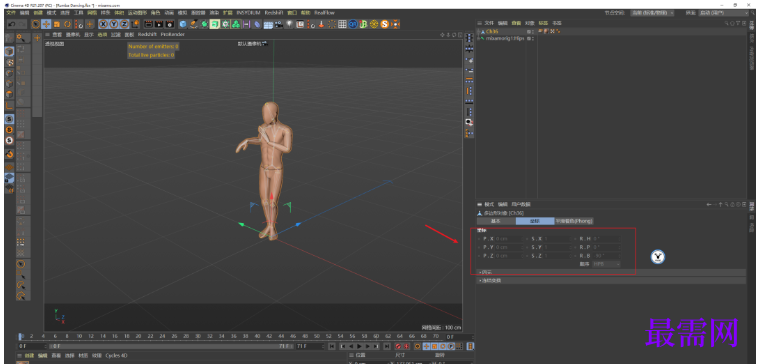Click the orange S icon in top toolbar
Image resolution: width=757 pixels, height=364 pixels.
pos(385,24)
